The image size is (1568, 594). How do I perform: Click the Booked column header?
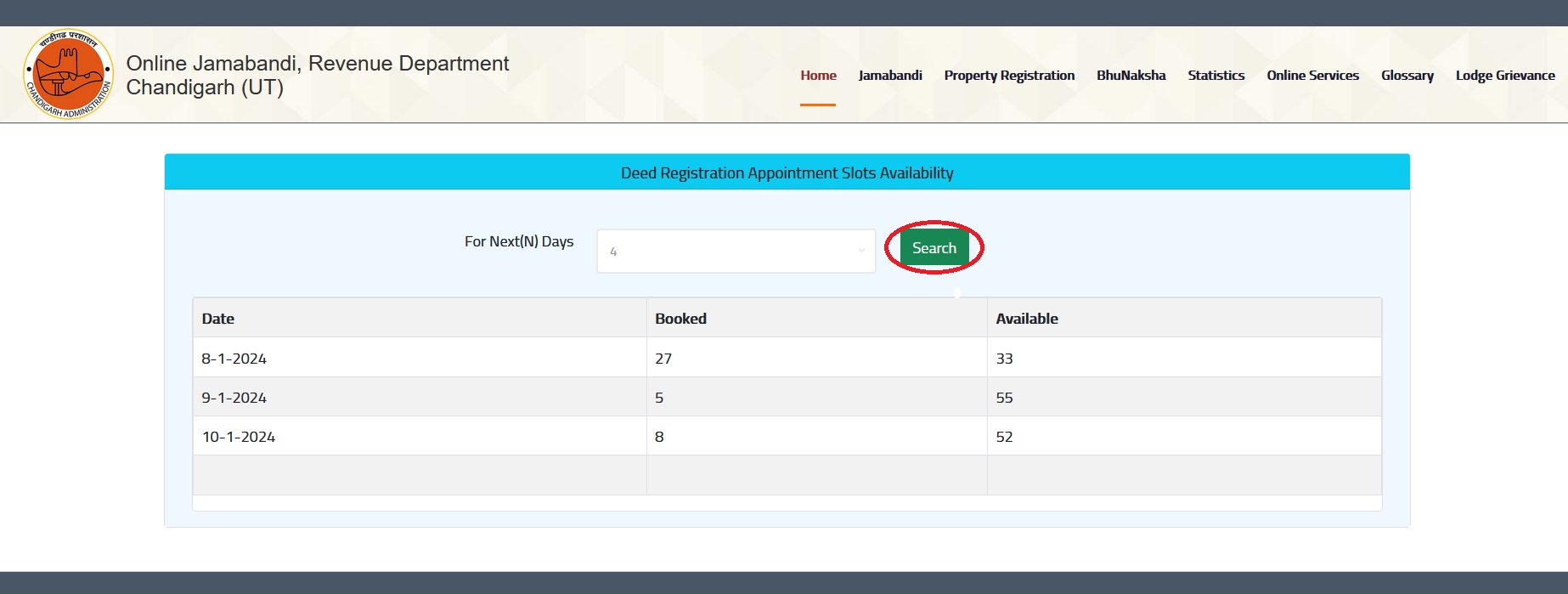pyautogui.click(x=680, y=319)
